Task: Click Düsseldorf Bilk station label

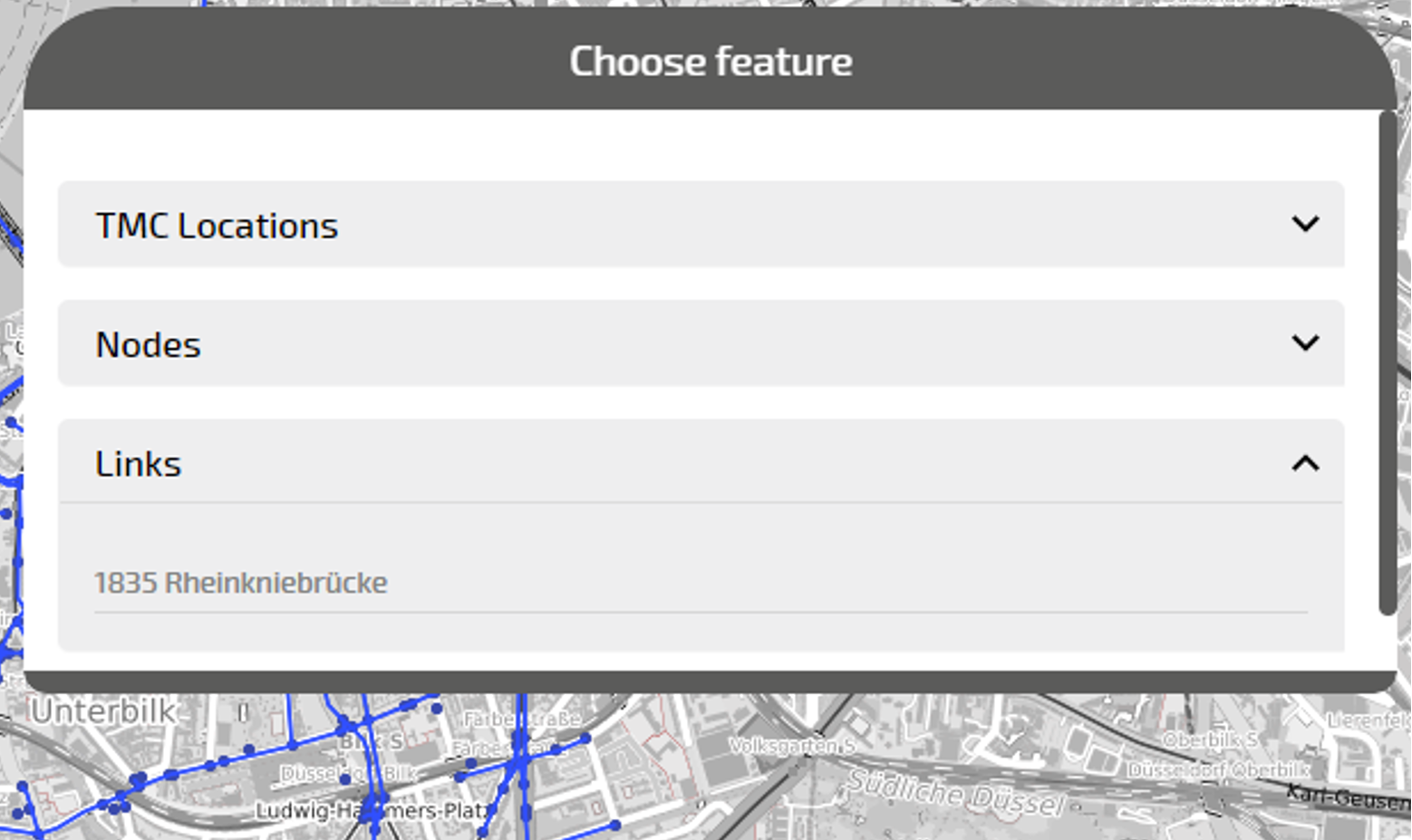Action: pyautogui.click(x=348, y=774)
